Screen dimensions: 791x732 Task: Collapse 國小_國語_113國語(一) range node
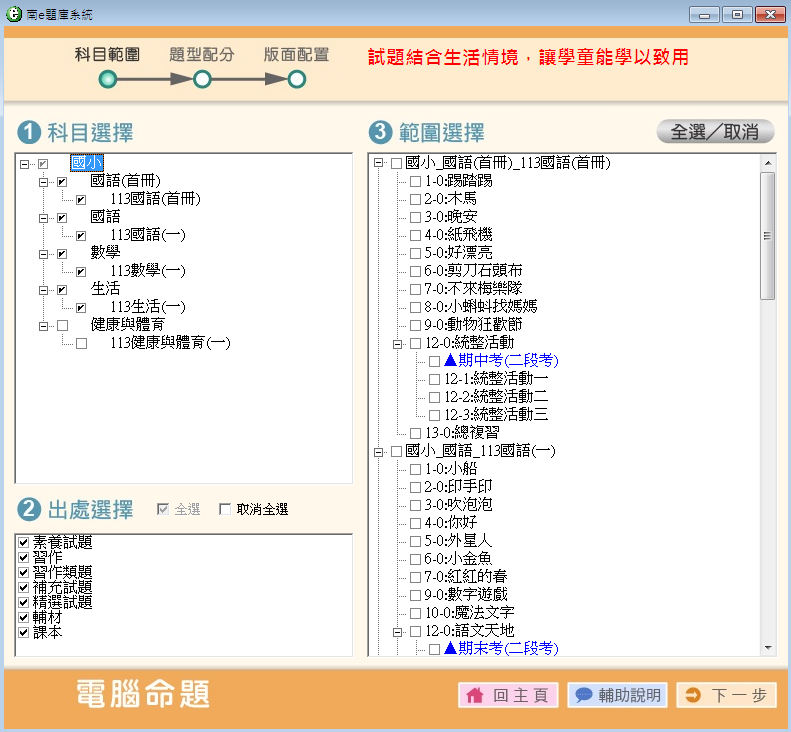point(378,452)
